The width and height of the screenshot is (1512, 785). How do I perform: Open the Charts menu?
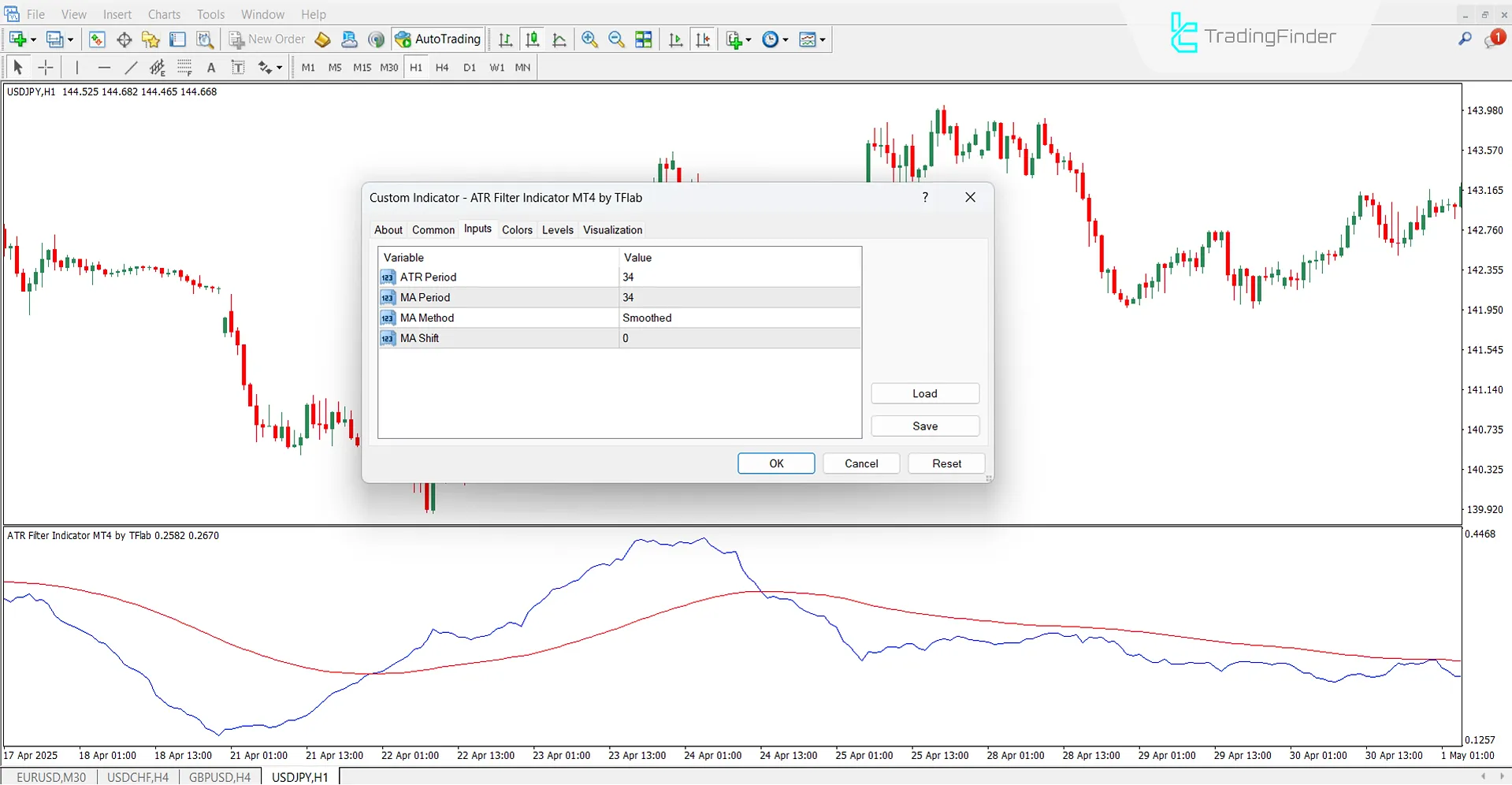(164, 14)
